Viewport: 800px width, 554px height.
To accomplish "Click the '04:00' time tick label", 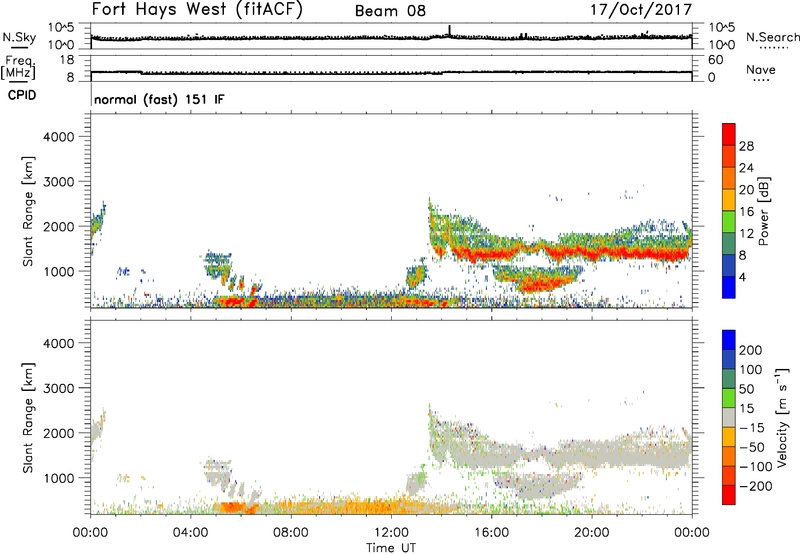I will (191, 533).
